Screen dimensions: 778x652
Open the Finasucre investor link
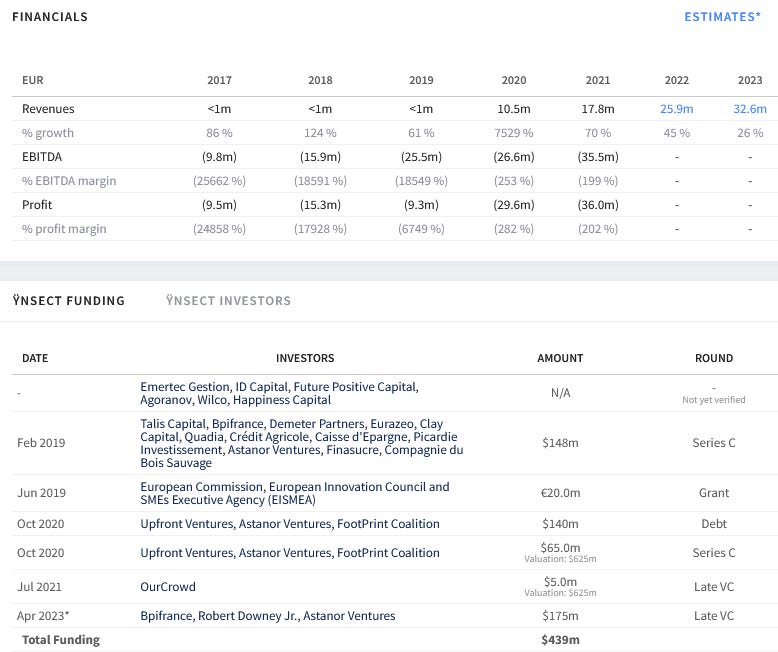[x=354, y=450]
